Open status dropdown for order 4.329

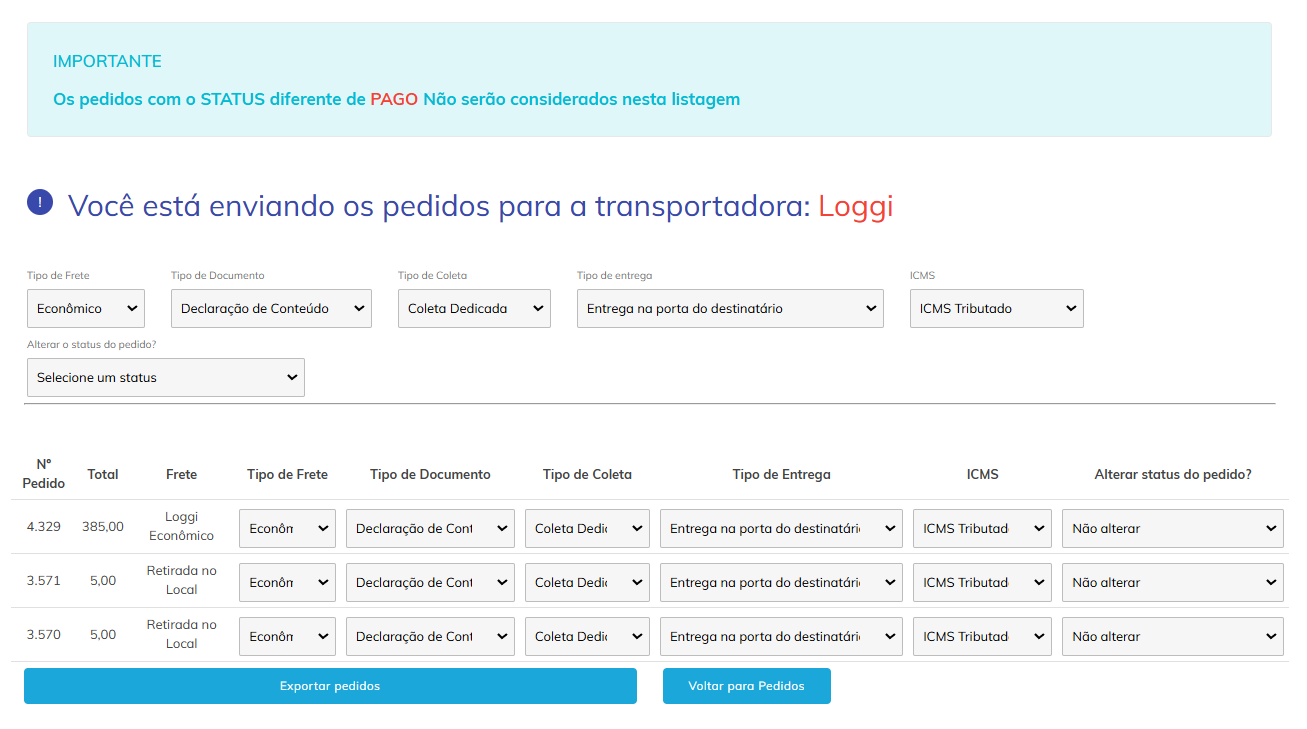click(1173, 528)
